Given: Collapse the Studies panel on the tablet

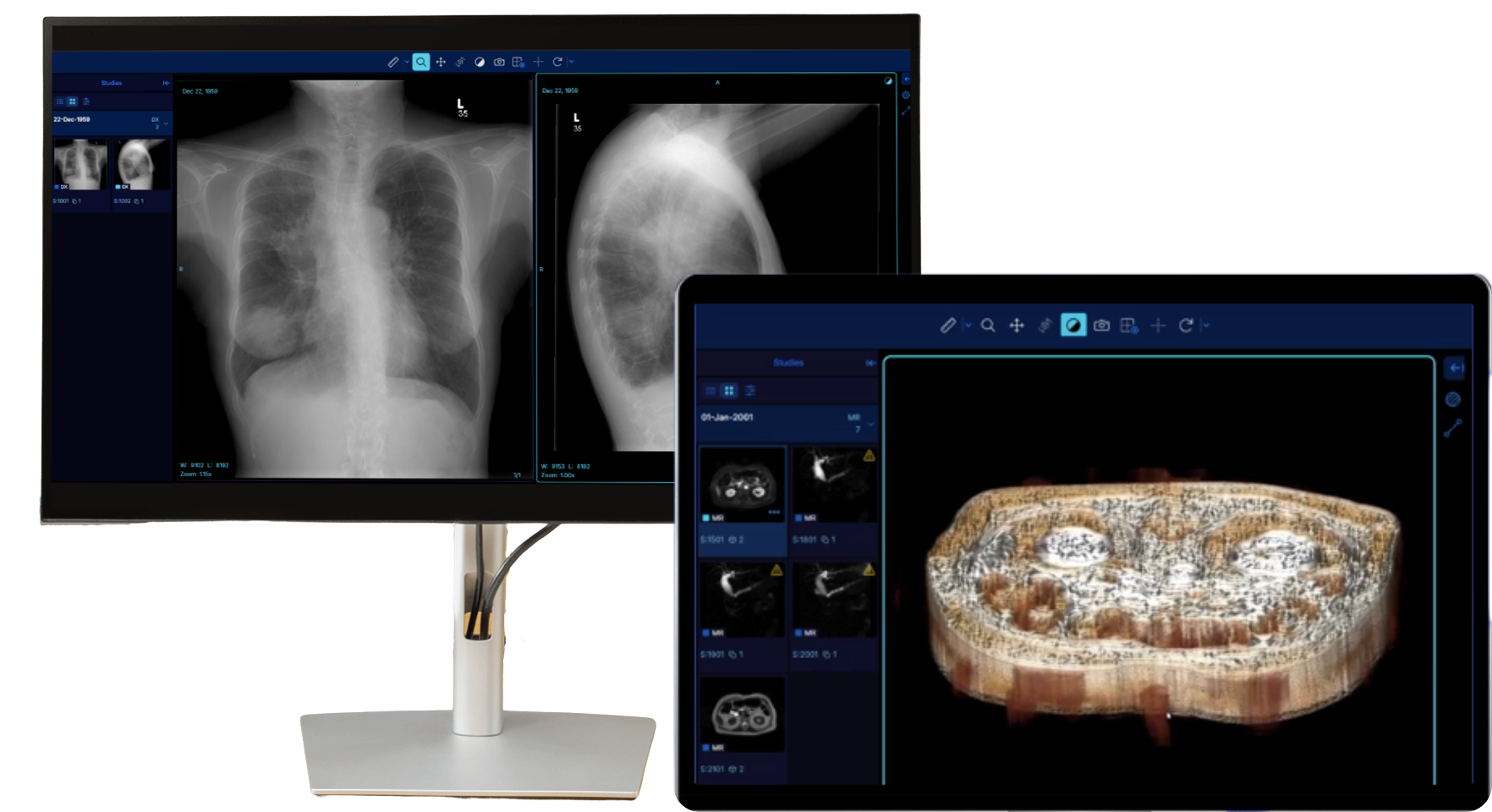Looking at the screenshot, I should point(870,363).
